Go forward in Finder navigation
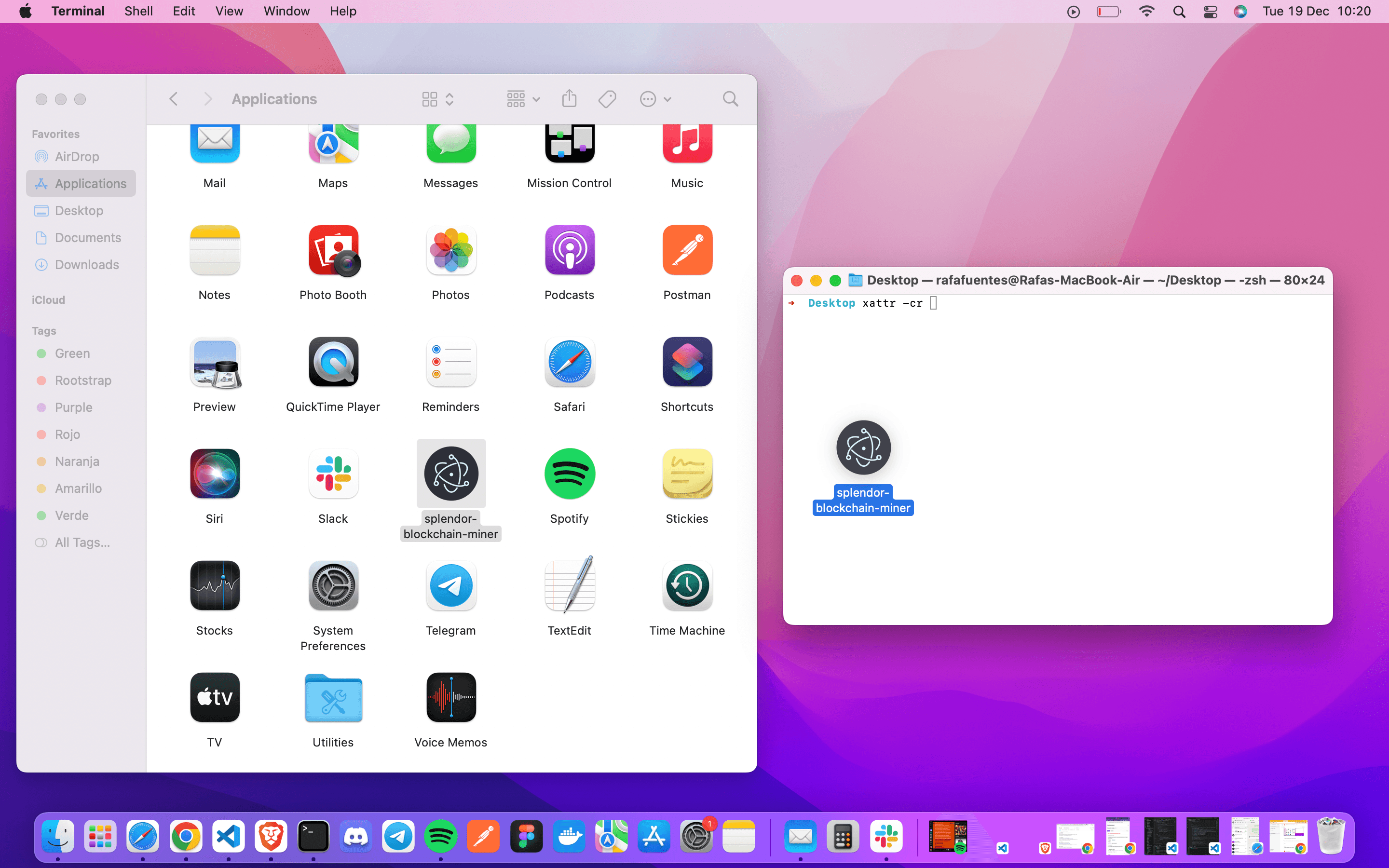1389x868 pixels. pyautogui.click(x=208, y=99)
